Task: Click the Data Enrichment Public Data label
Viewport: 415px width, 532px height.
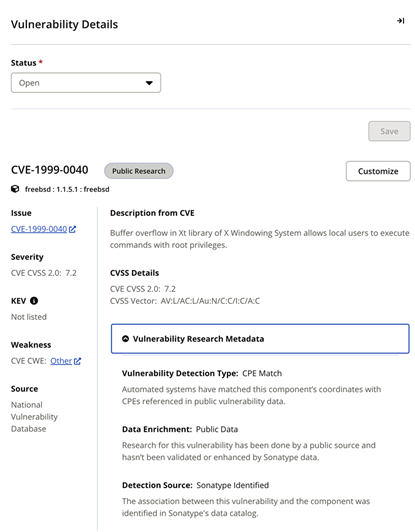Action: pos(180,429)
